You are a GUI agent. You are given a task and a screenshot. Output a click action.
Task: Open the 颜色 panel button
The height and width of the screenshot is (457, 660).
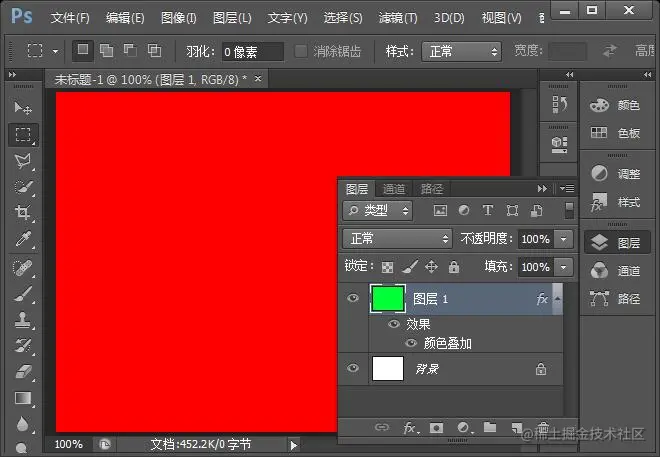[615, 105]
